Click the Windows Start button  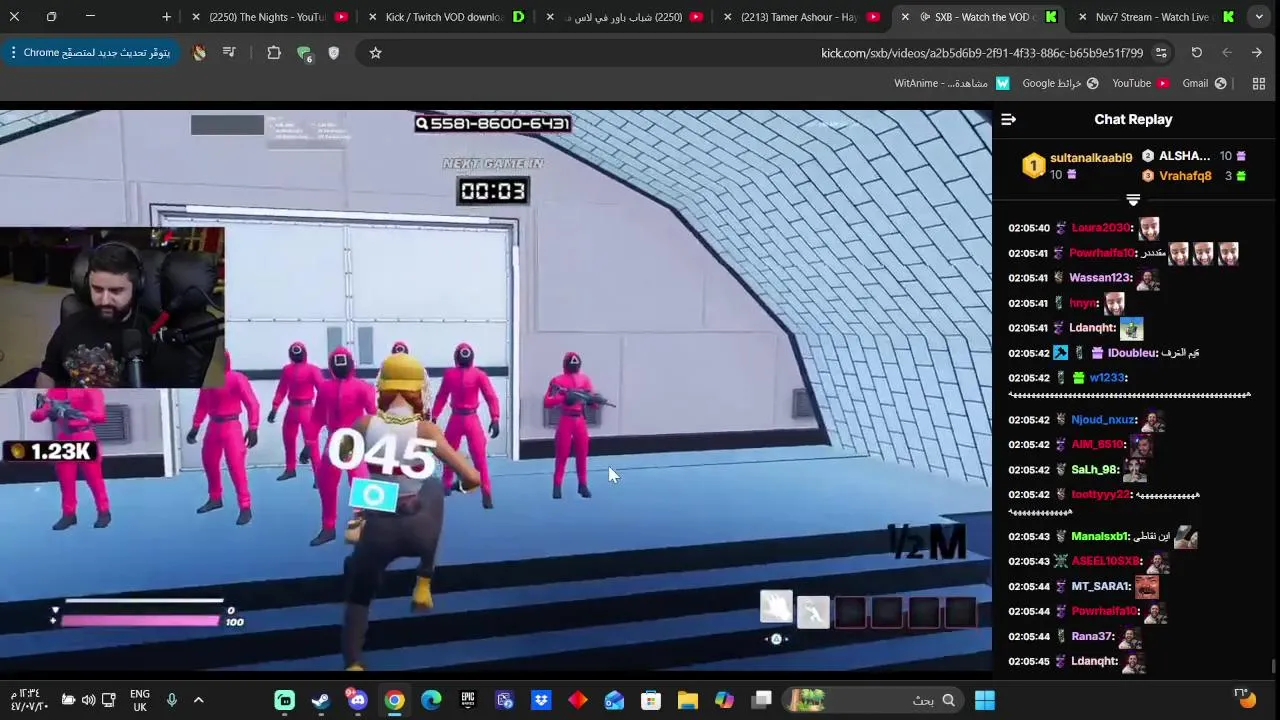pyautogui.click(x=985, y=700)
